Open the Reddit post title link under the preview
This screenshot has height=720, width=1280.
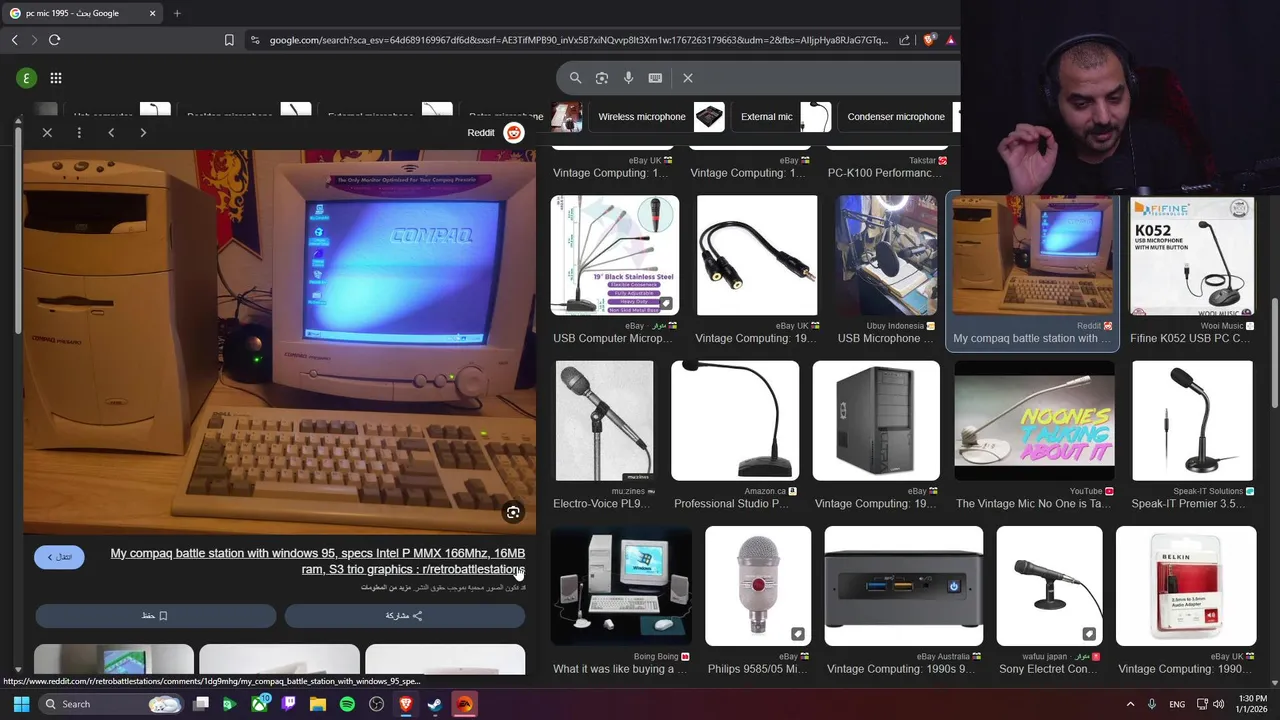(x=318, y=561)
